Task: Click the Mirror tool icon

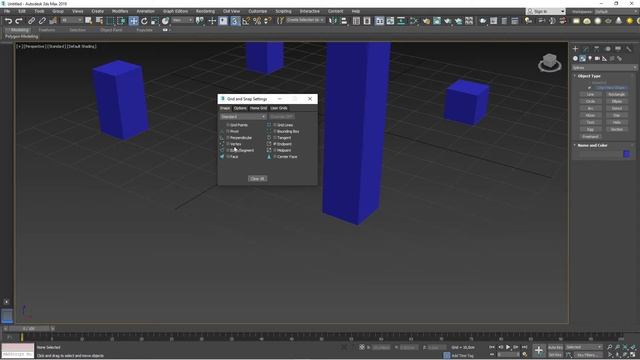Action: click(333, 21)
